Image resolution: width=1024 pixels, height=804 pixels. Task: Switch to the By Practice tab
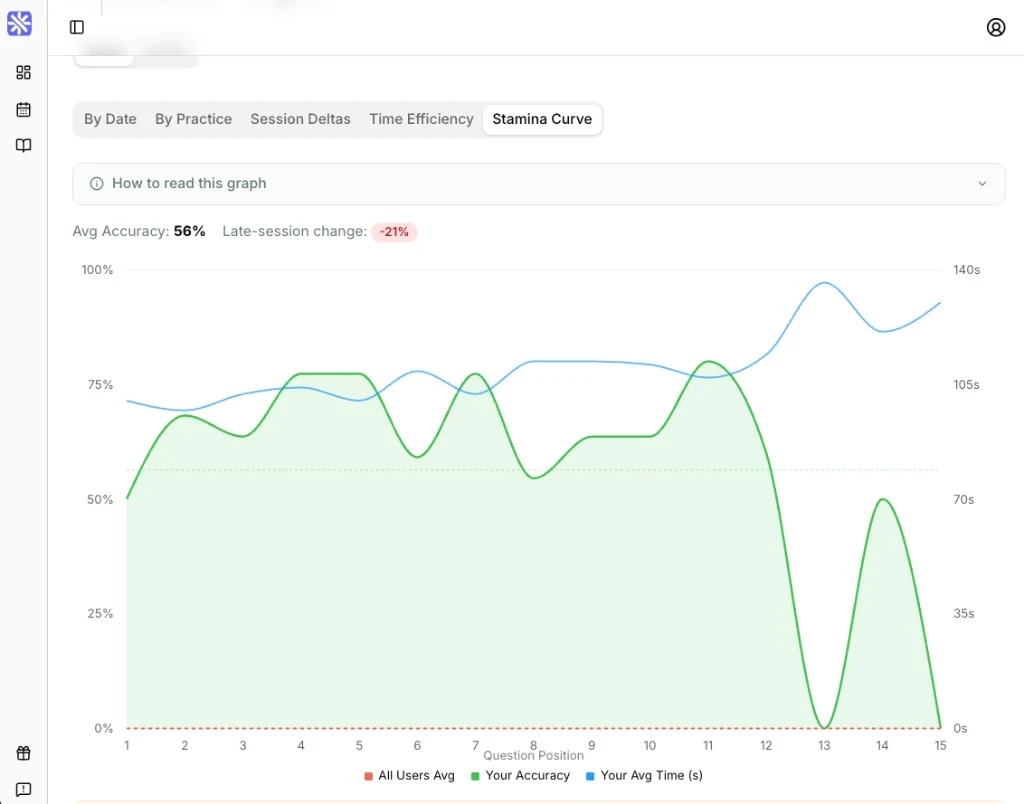point(193,119)
